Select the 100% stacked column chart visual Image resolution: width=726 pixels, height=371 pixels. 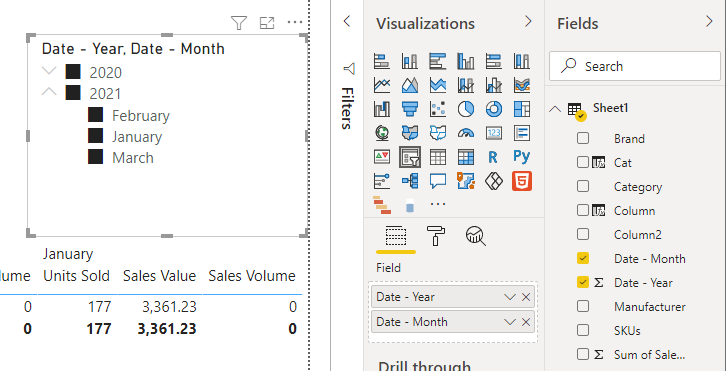[522, 61]
